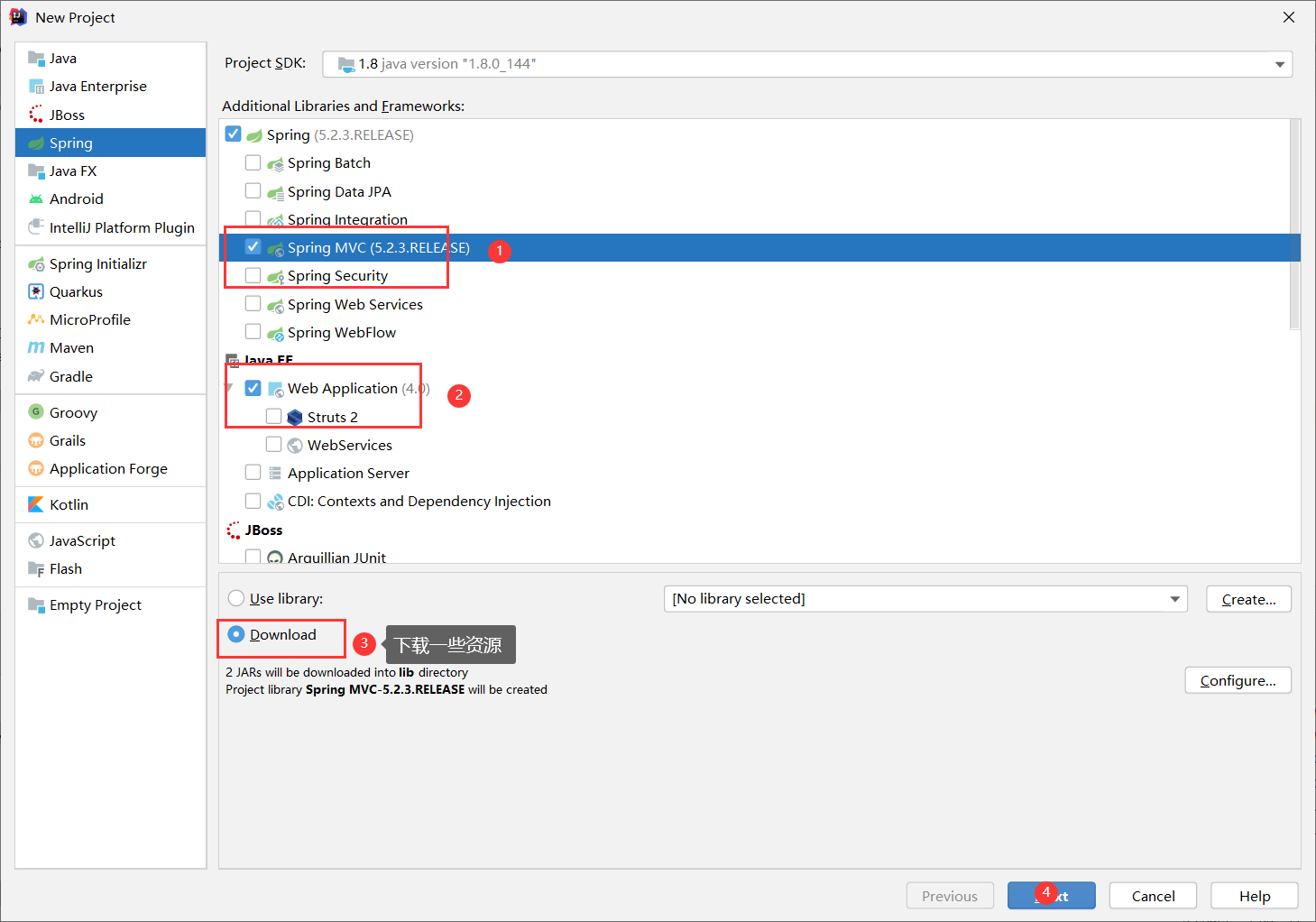Enable the Struts 2 checkbox
Viewport: 1316px width, 922px height.
[x=273, y=416]
